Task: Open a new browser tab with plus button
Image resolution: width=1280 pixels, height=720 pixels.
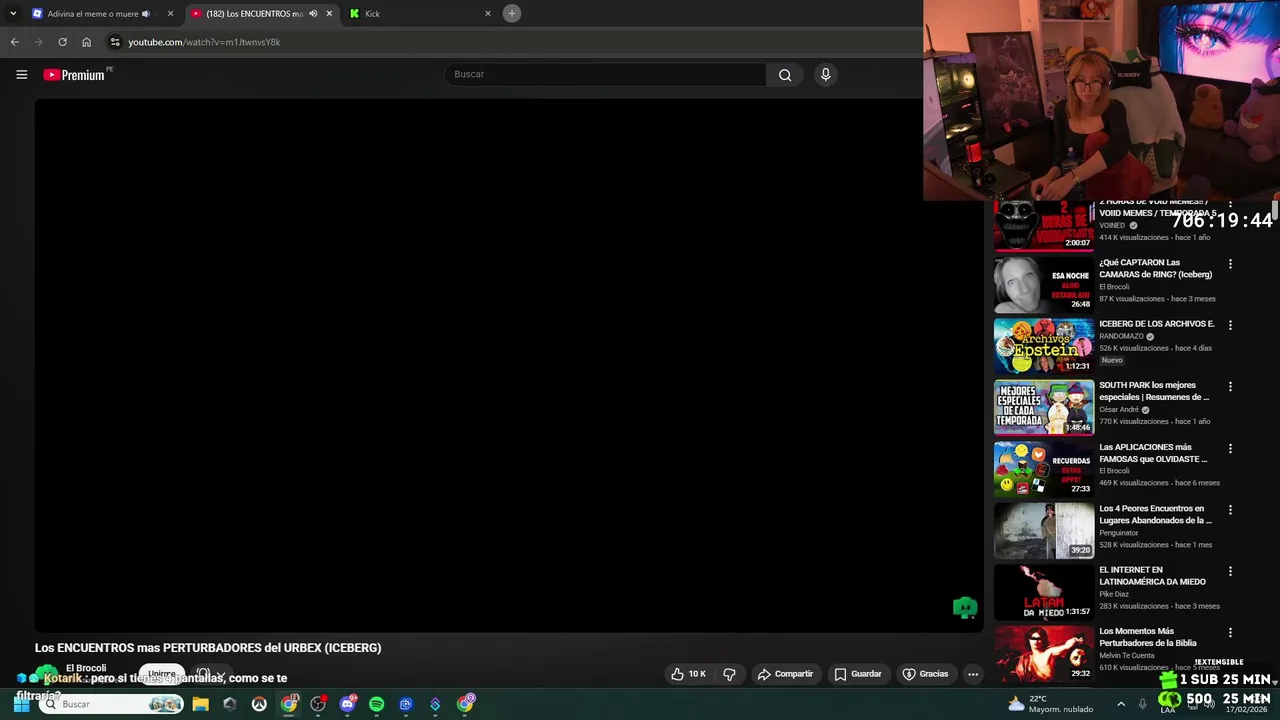Action: 511,13
